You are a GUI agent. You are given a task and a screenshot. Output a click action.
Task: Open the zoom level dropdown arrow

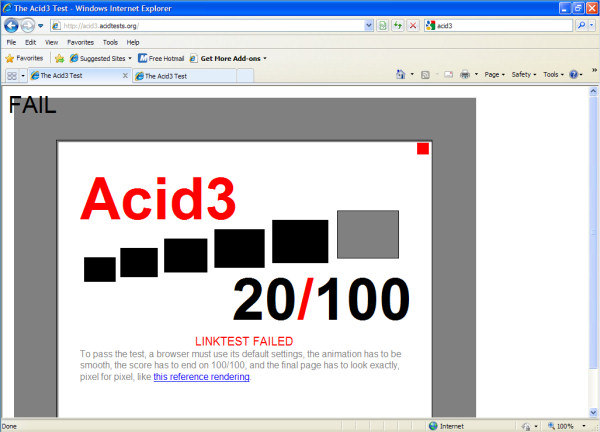point(584,426)
